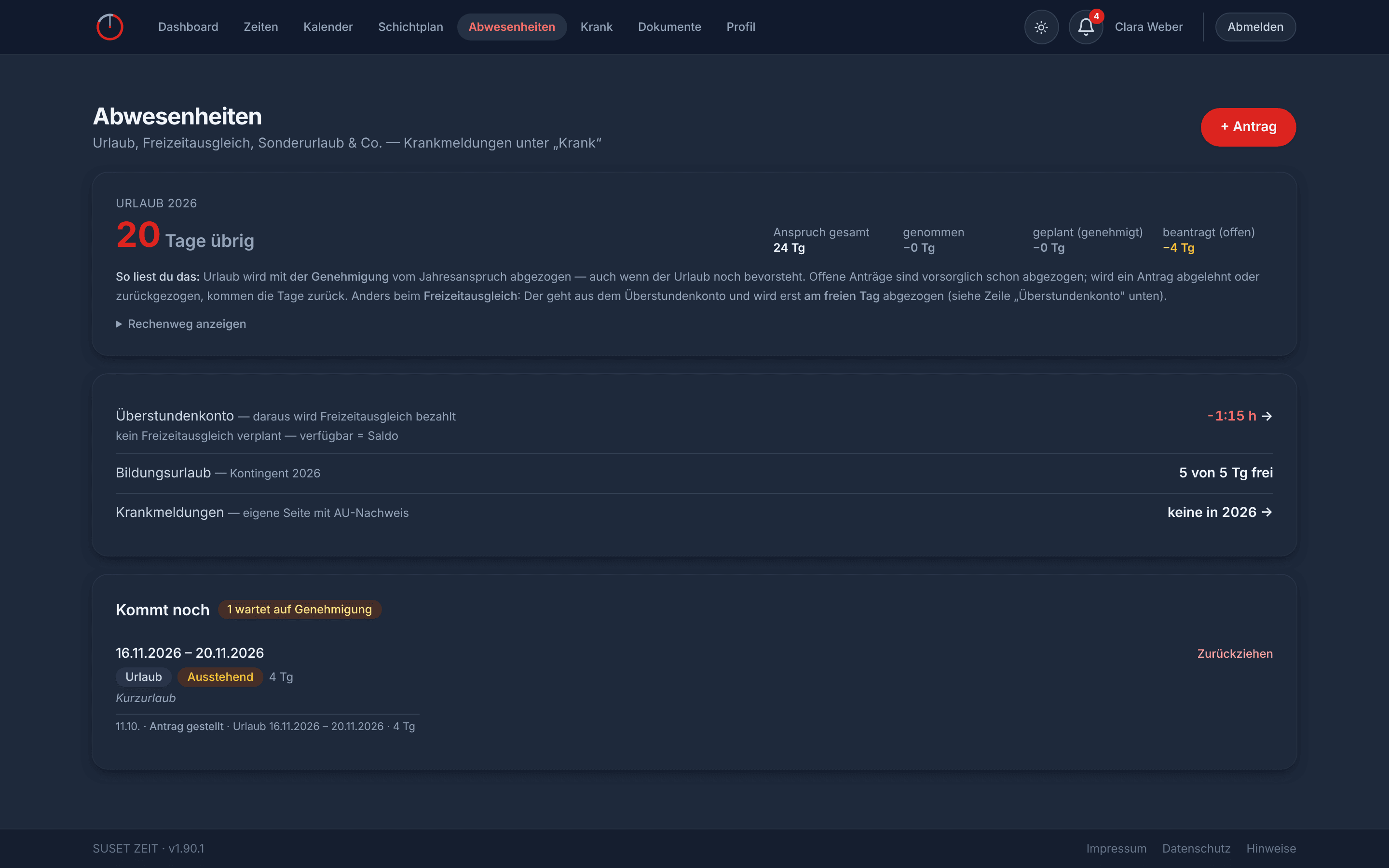
Task: Click the Bildungsurlaub row
Action: (694, 473)
